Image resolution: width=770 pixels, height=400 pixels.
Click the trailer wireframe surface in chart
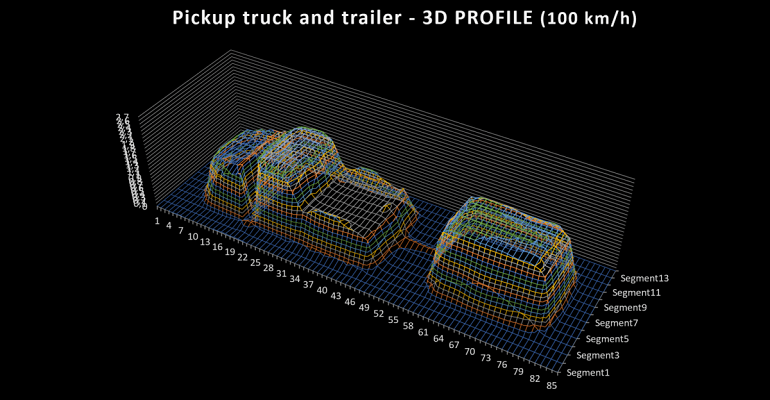click(502, 264)
